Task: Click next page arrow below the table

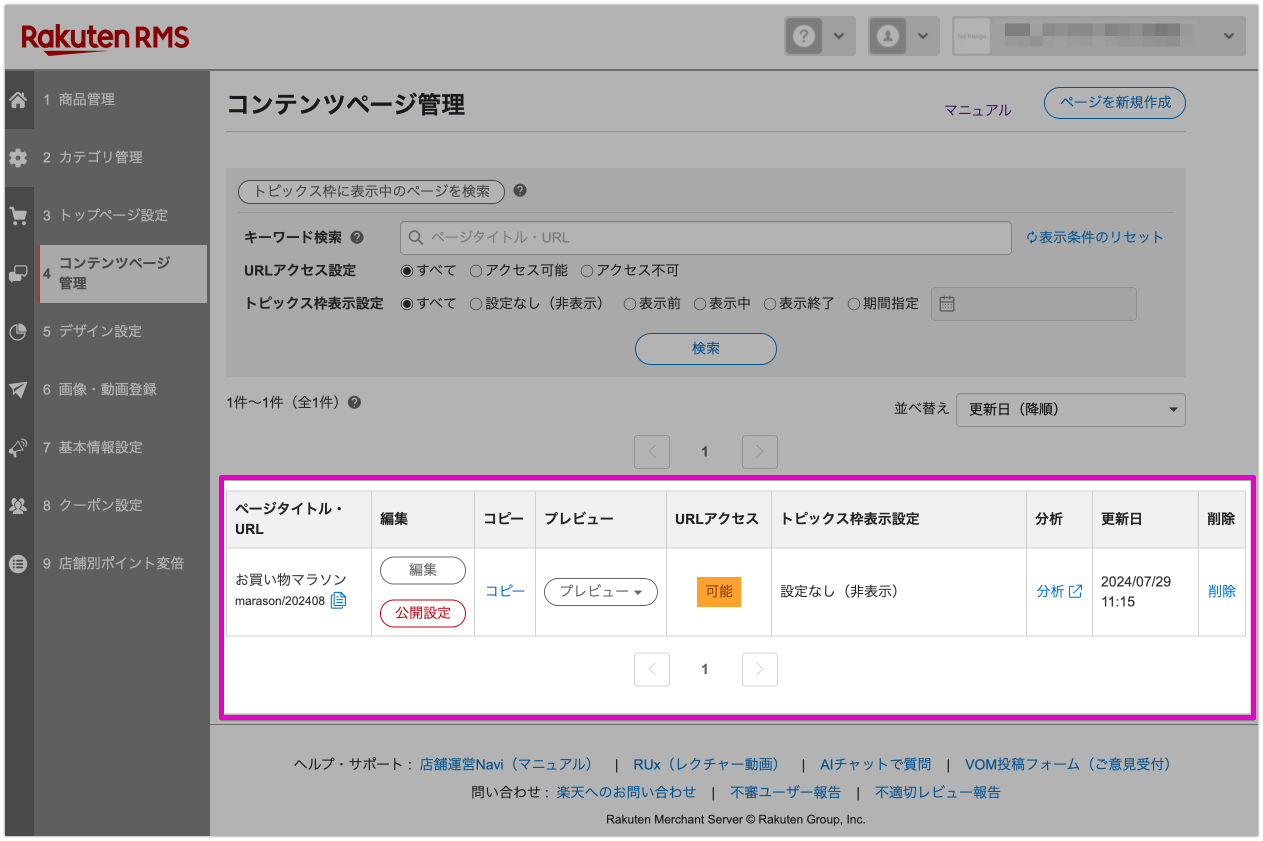Action: click(760, 670)
